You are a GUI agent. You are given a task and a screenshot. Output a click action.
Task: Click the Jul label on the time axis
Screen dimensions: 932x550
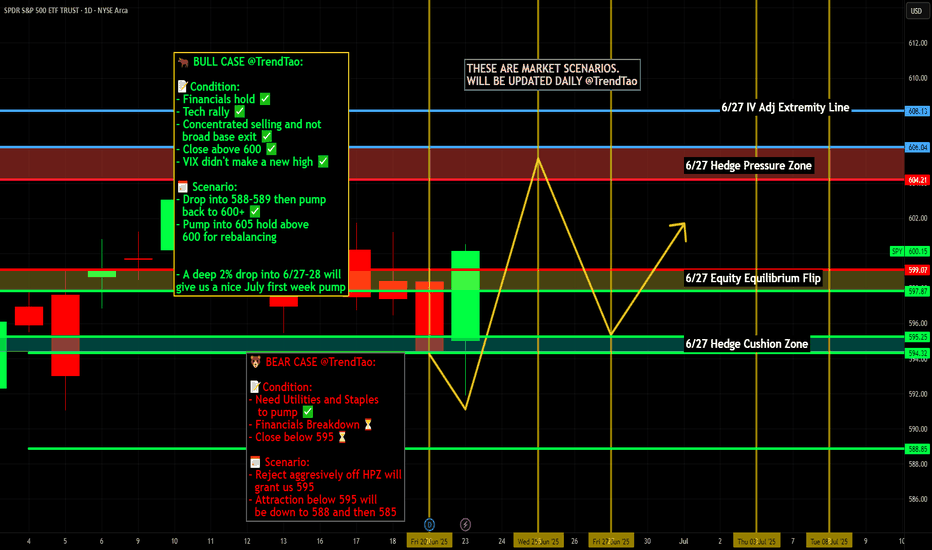tap(684, 541)
